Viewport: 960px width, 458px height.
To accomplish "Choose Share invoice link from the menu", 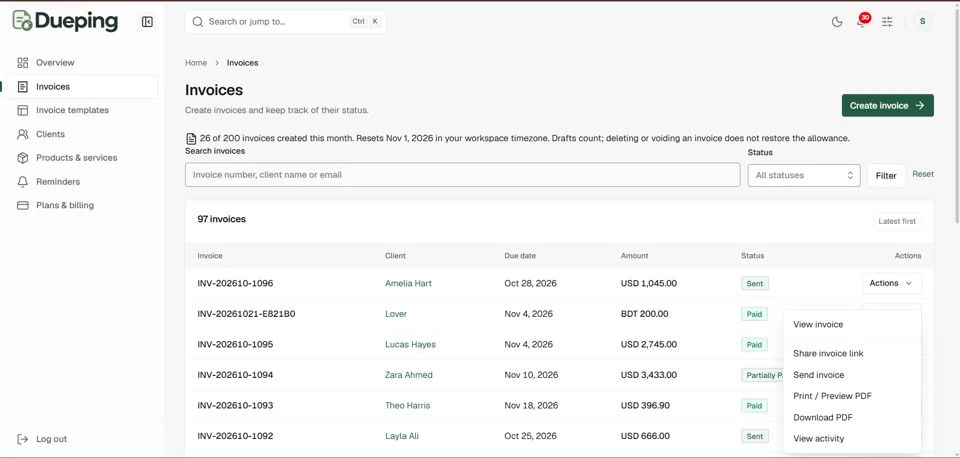I will (828, 353).
